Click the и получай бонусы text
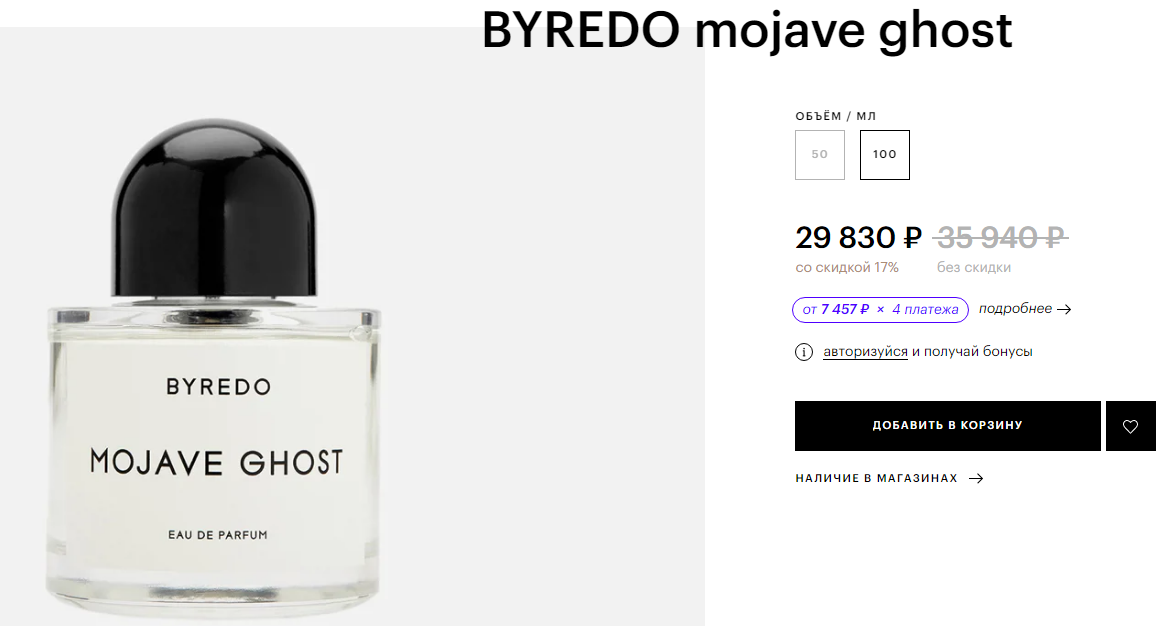 (x=972, y=351)
